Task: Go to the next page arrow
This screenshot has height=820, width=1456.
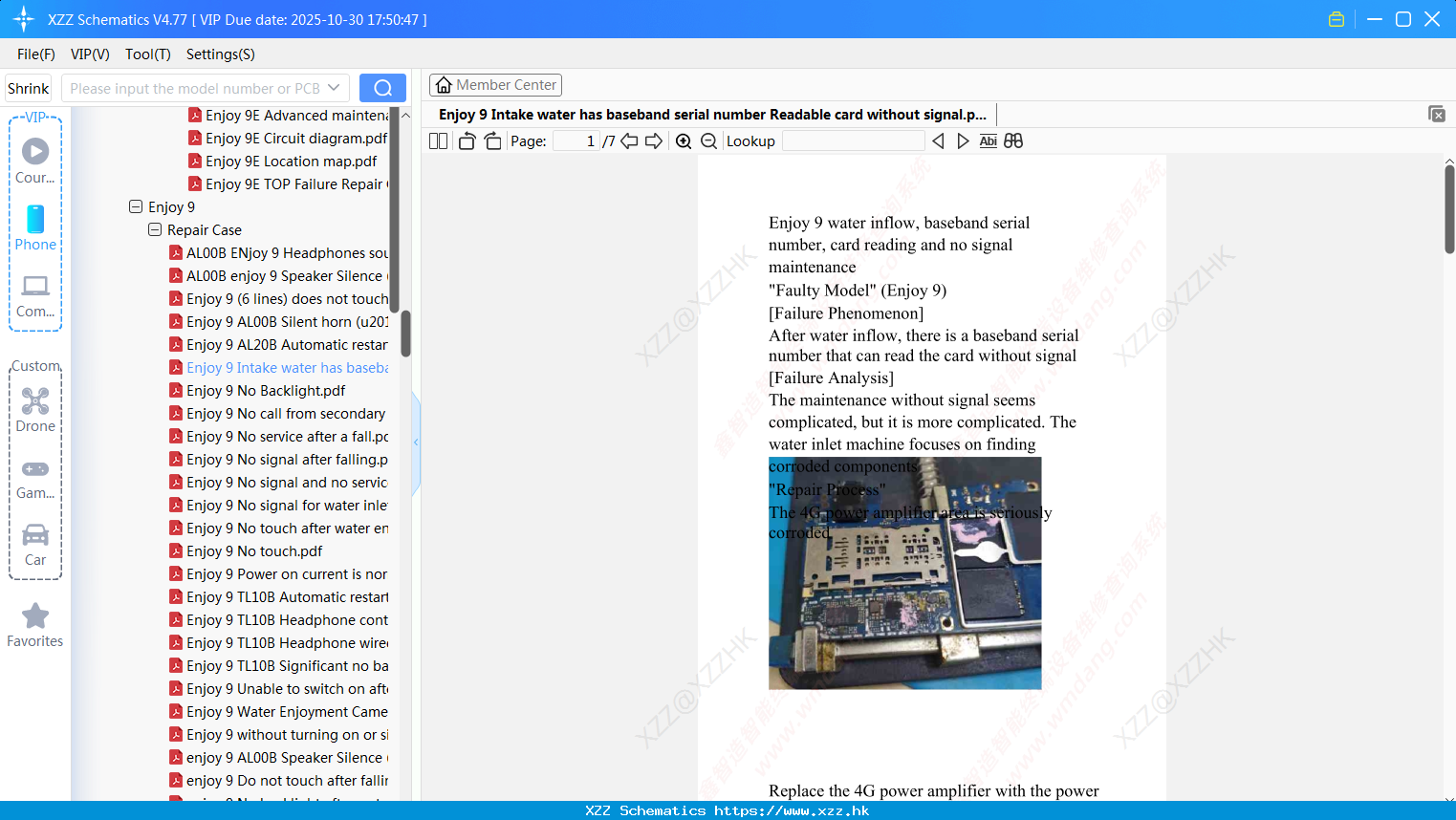Action: coord(654,140)
